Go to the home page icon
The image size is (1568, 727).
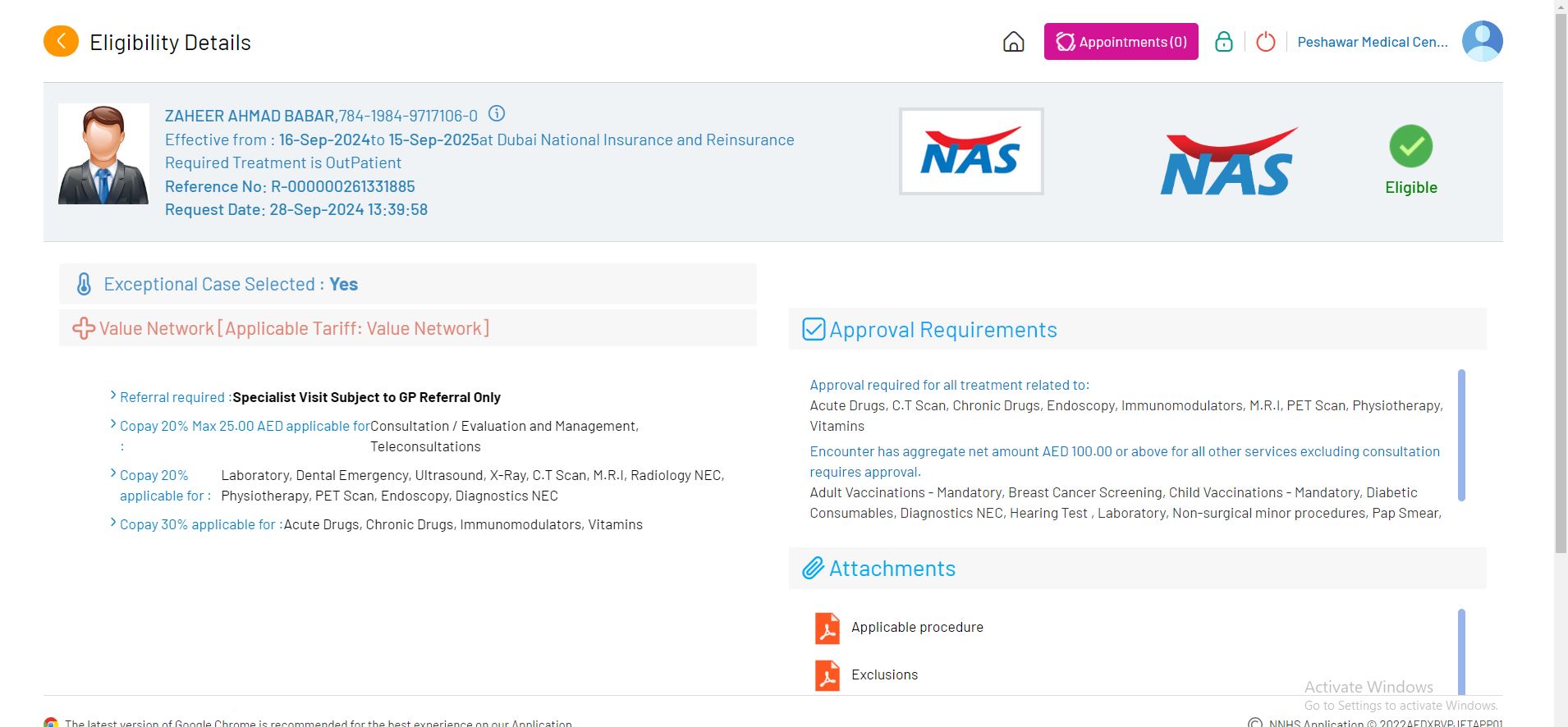pyautogui.click(x=1013, y=42)
